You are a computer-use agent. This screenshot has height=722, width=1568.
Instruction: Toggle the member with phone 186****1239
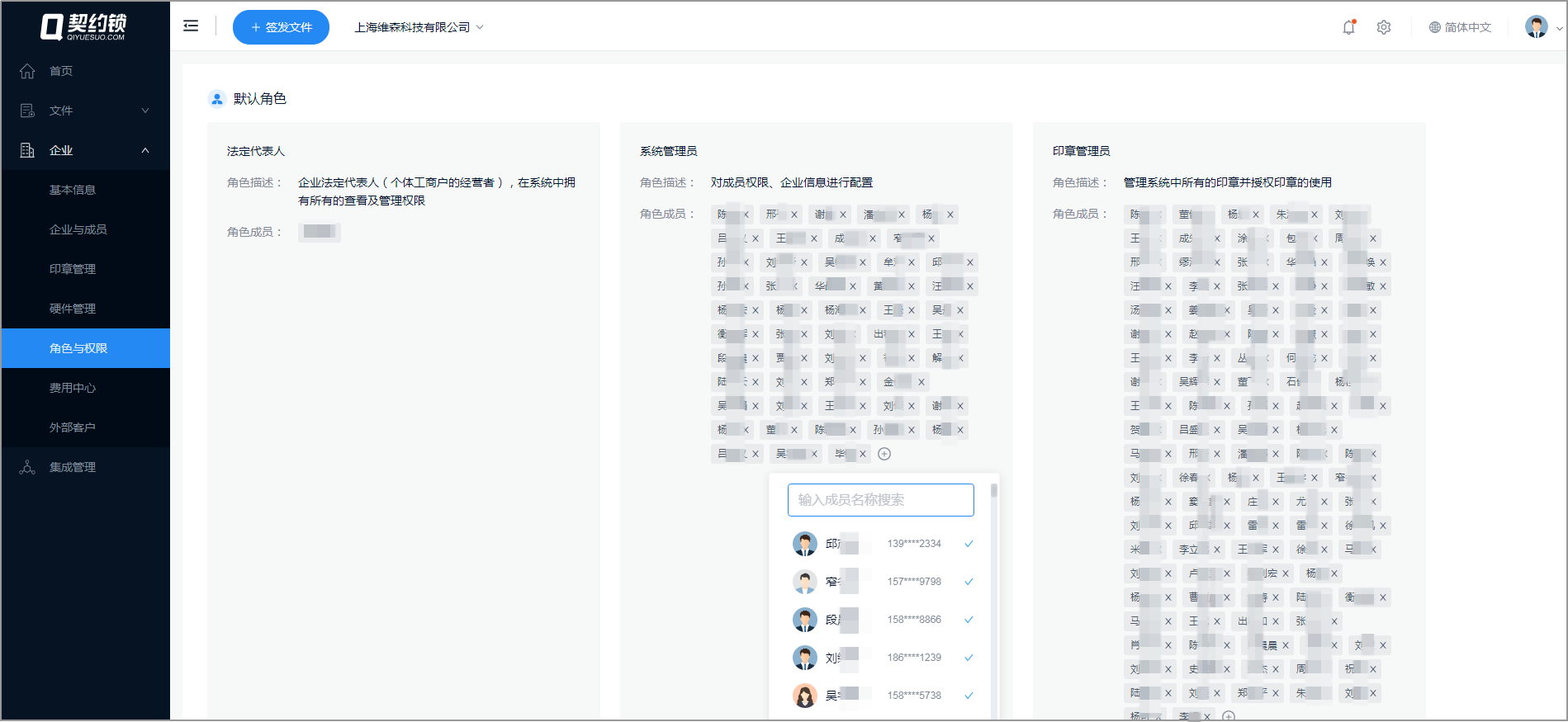(x=883, y=658)
